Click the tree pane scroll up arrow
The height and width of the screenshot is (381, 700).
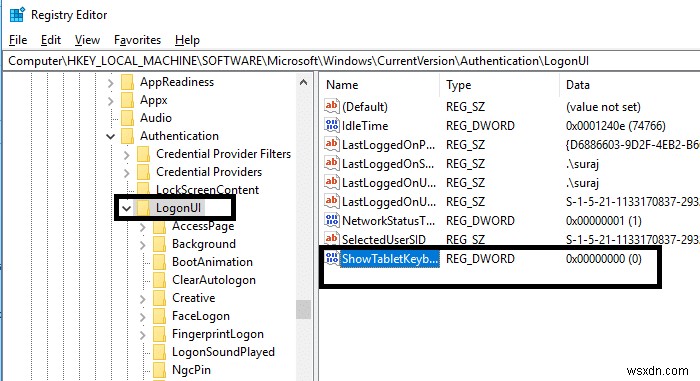pyautogui.click(x=303, y=82)
